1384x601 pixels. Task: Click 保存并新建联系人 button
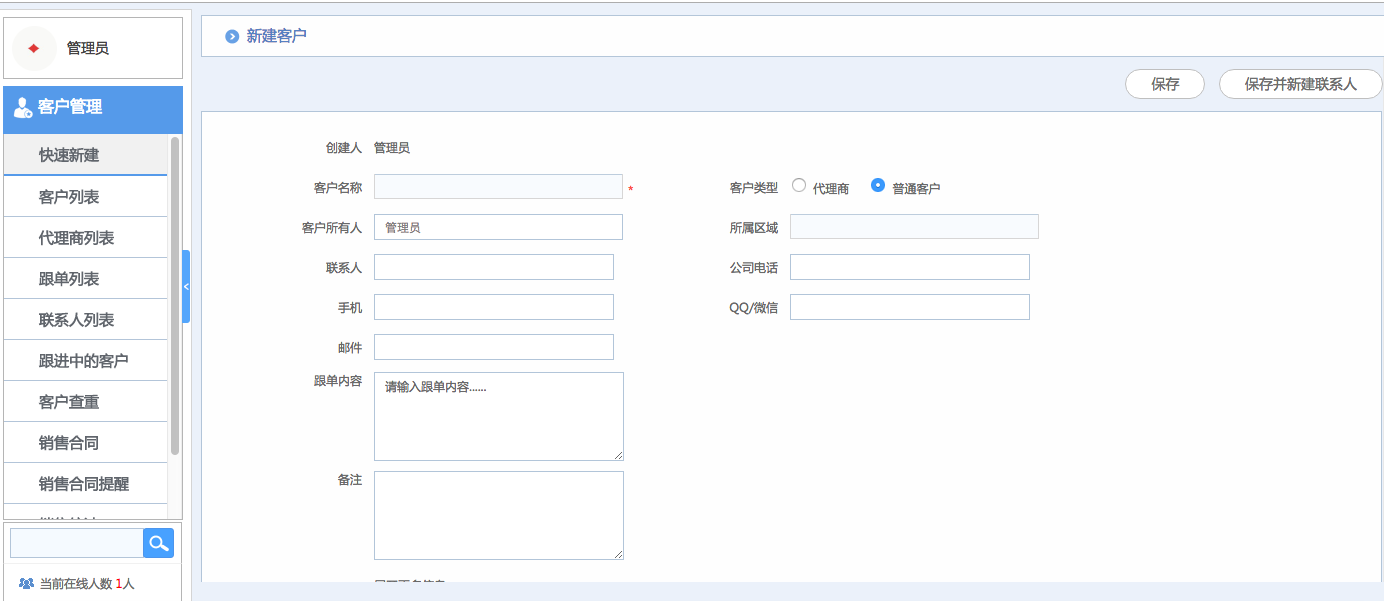1300,85
